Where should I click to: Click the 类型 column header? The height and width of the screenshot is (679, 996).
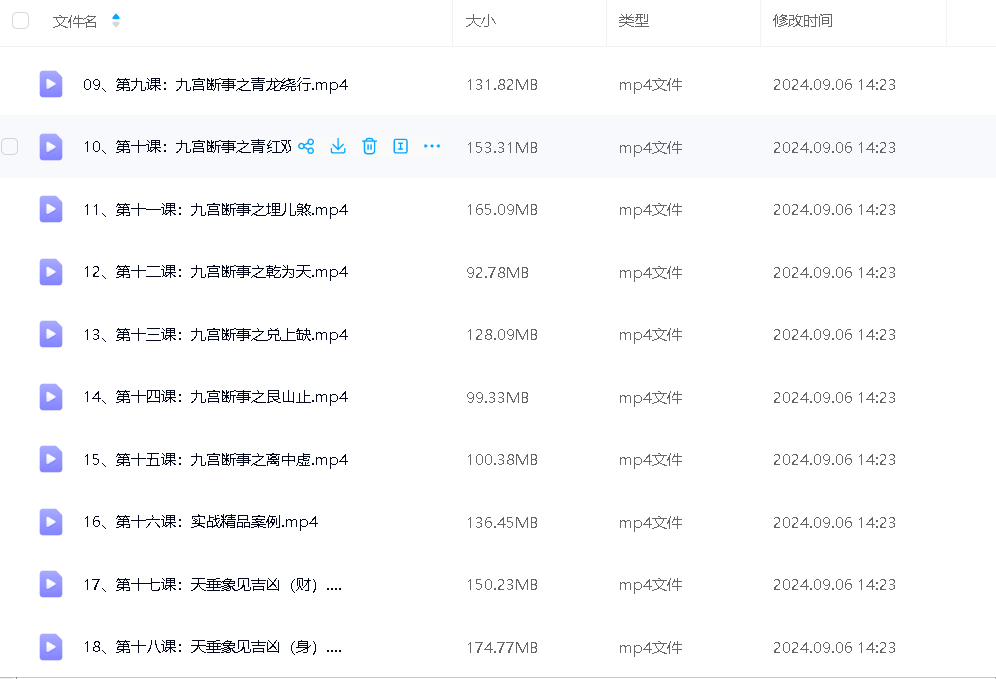[633, 21]
